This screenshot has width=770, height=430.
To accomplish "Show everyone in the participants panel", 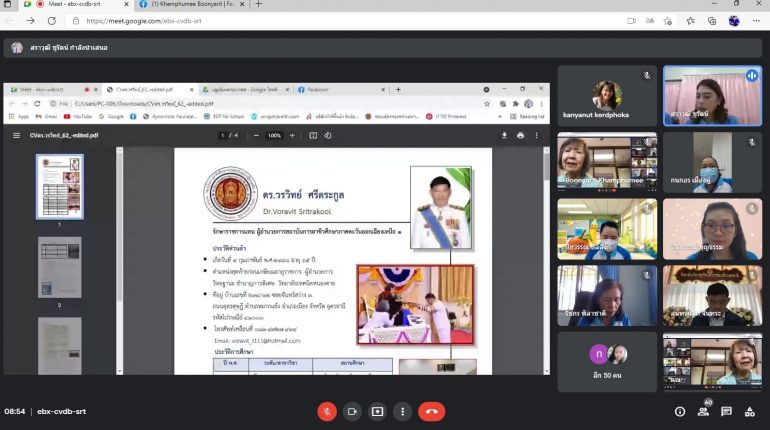I will pos(704,411).
